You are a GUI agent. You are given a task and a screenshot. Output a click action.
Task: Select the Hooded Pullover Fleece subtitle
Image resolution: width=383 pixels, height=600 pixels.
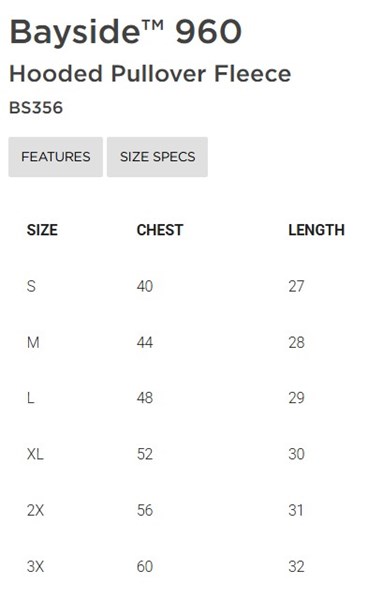point(150,73)
